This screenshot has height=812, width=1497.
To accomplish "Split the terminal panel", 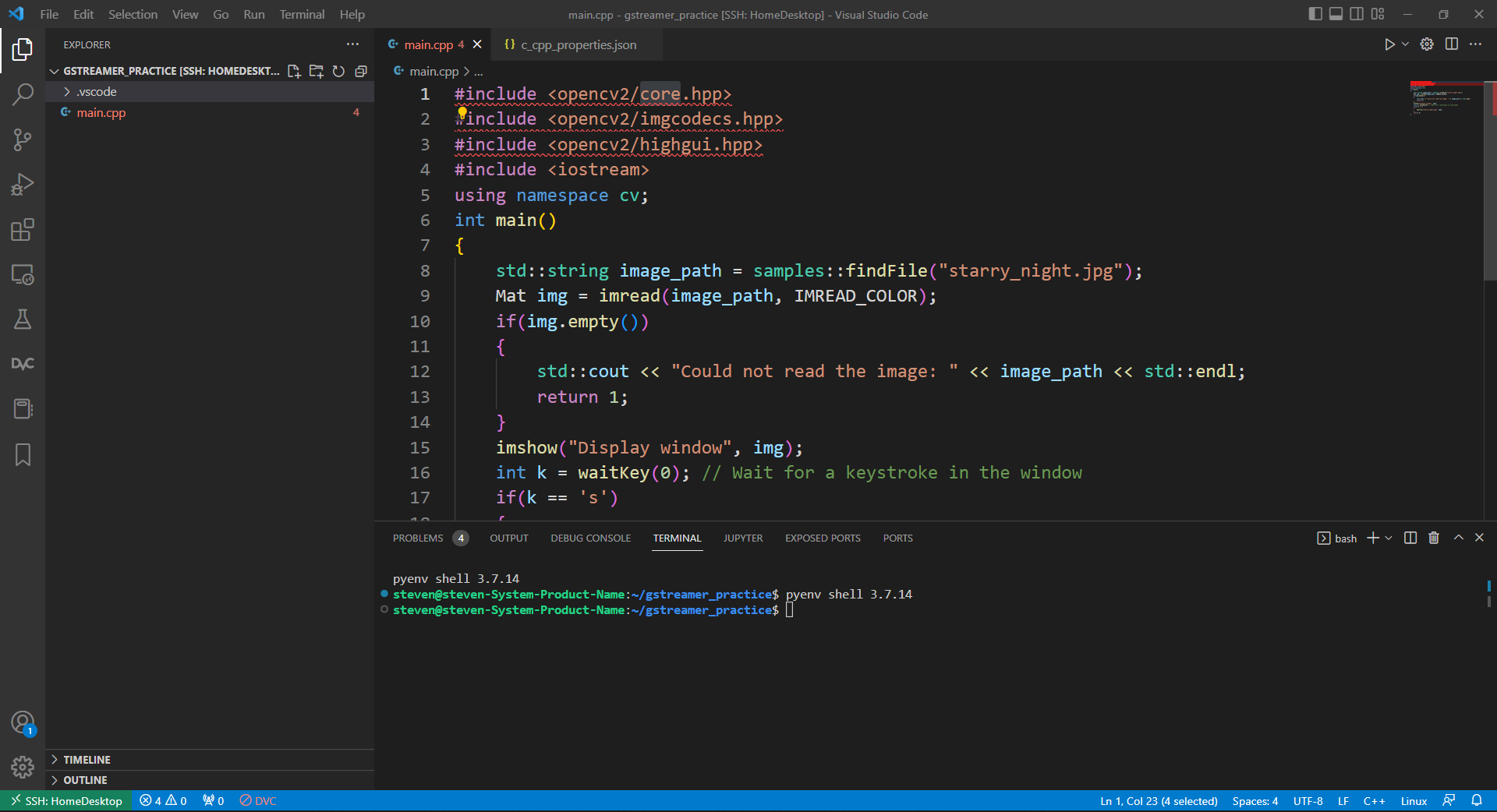I will point(1410,538).
